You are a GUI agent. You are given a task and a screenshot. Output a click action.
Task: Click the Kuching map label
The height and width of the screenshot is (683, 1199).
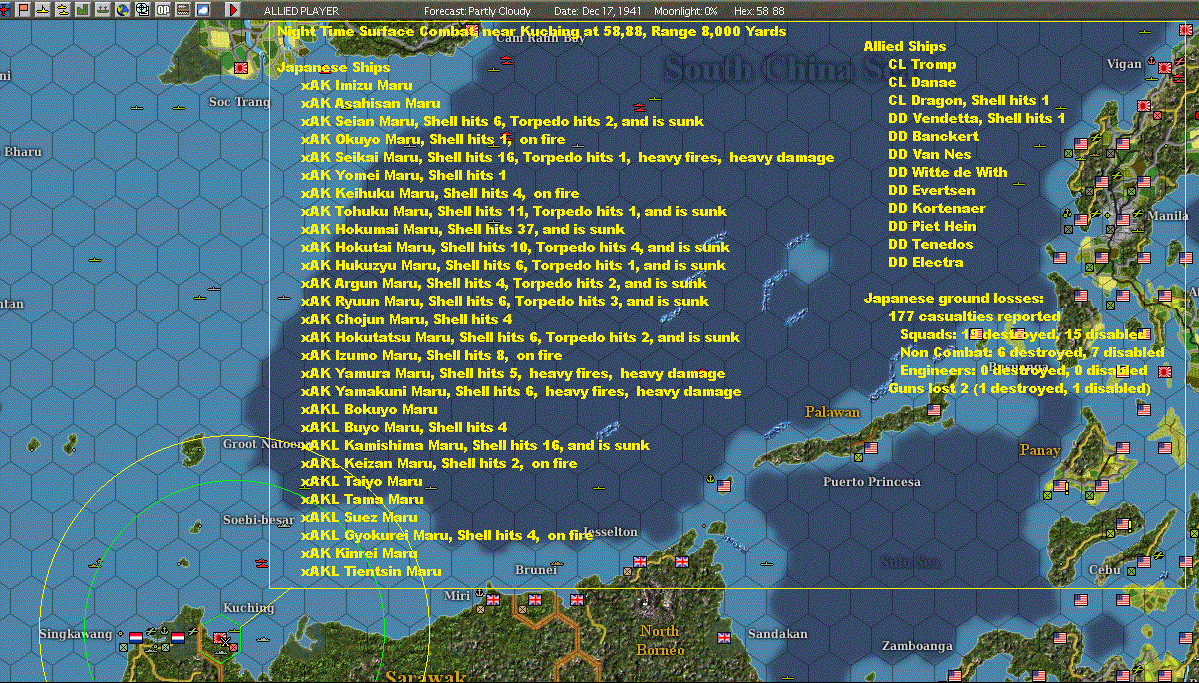[x=249, y=608]
